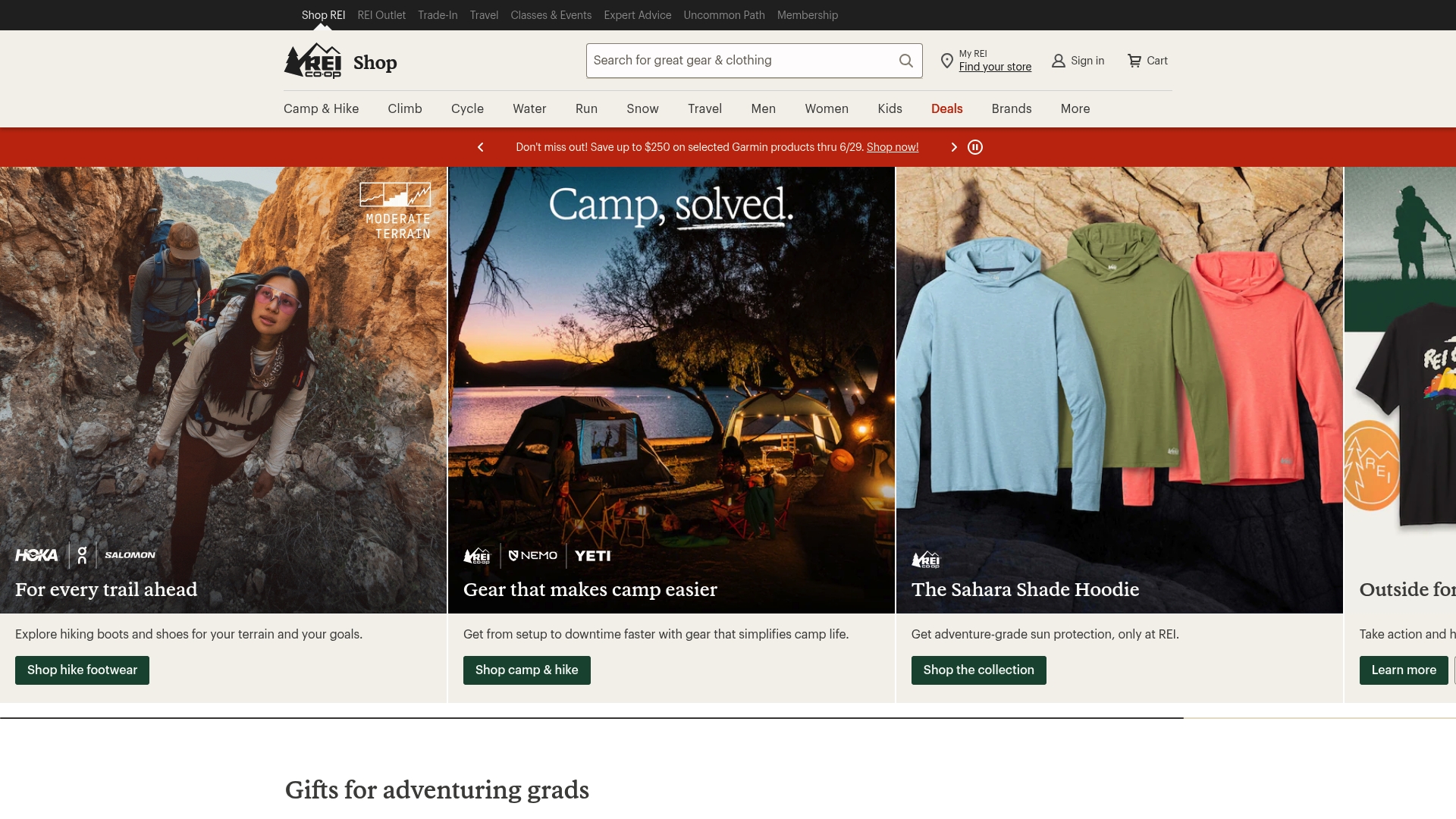
Task: Open the Climb menu
Action: click(405, 108)
